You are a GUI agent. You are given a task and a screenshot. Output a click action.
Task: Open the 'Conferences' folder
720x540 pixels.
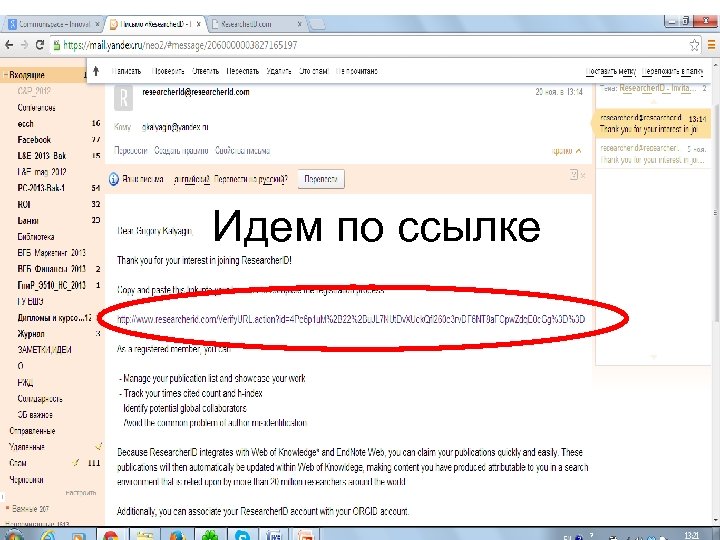click(x=36, y=107)
